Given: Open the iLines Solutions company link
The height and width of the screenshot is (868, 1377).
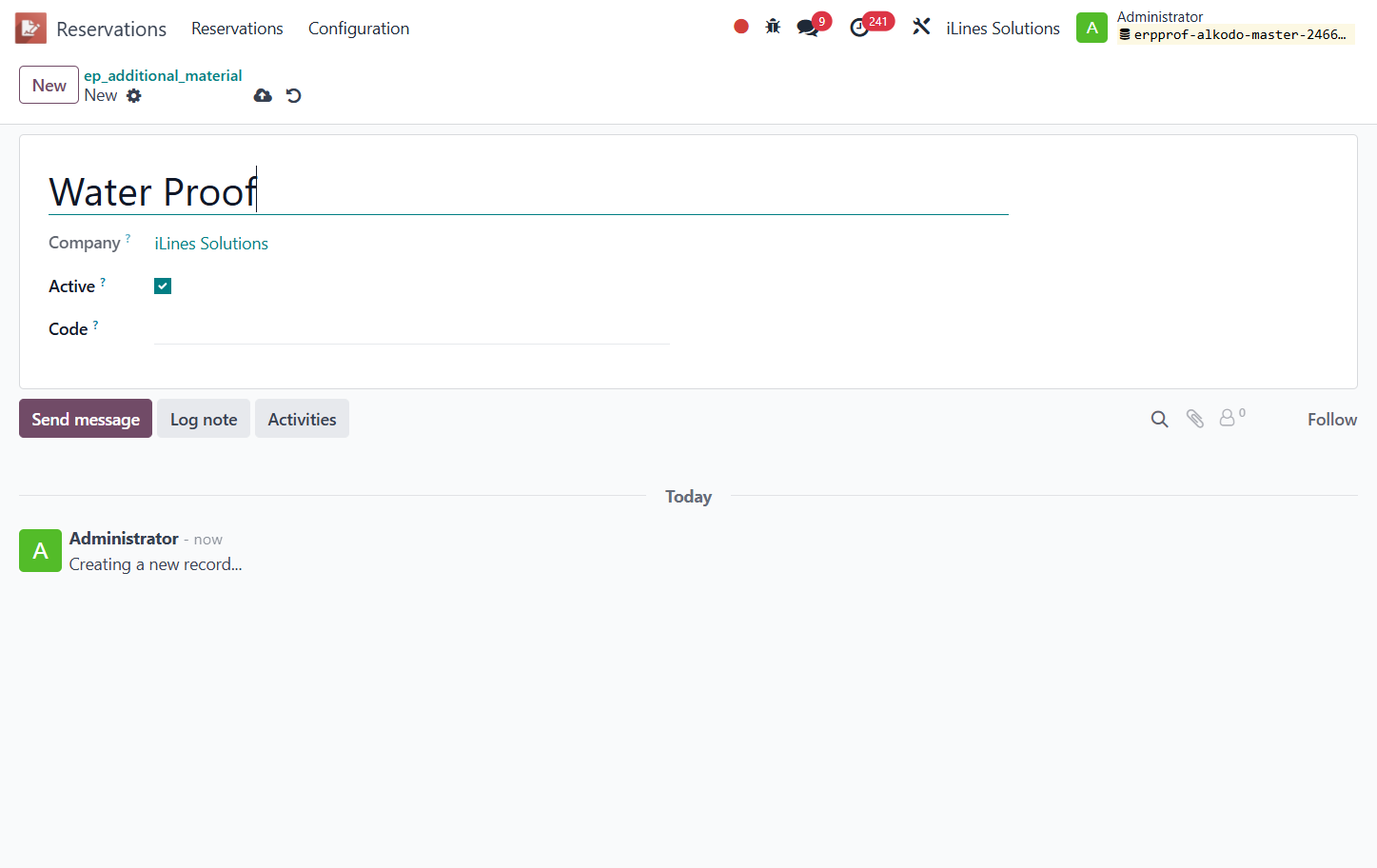Looking at the screenshot, I should pos(211,244).
